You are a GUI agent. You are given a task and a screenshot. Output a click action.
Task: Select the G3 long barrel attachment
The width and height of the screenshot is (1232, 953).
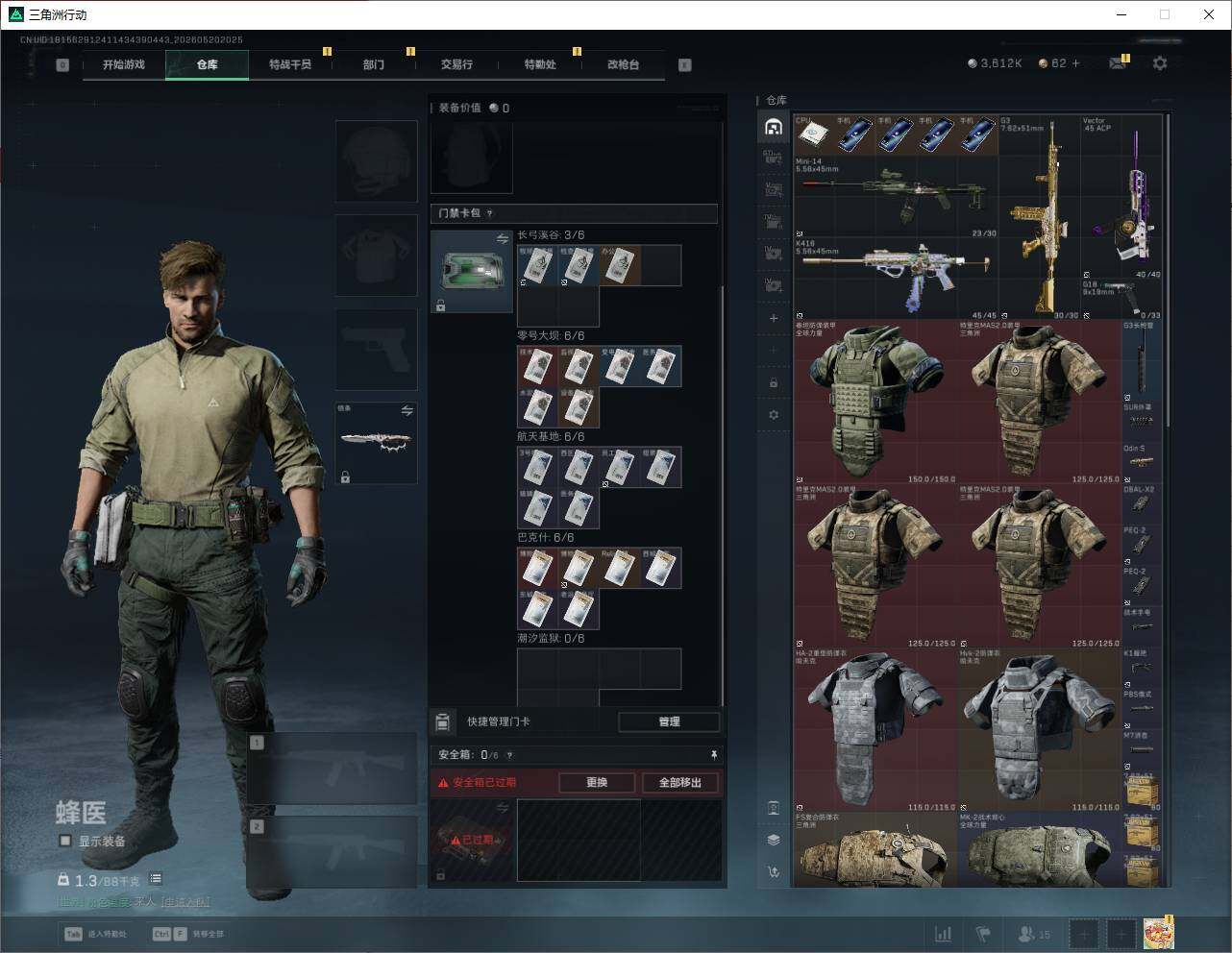pyautogui.click(x=1141, y=361)
